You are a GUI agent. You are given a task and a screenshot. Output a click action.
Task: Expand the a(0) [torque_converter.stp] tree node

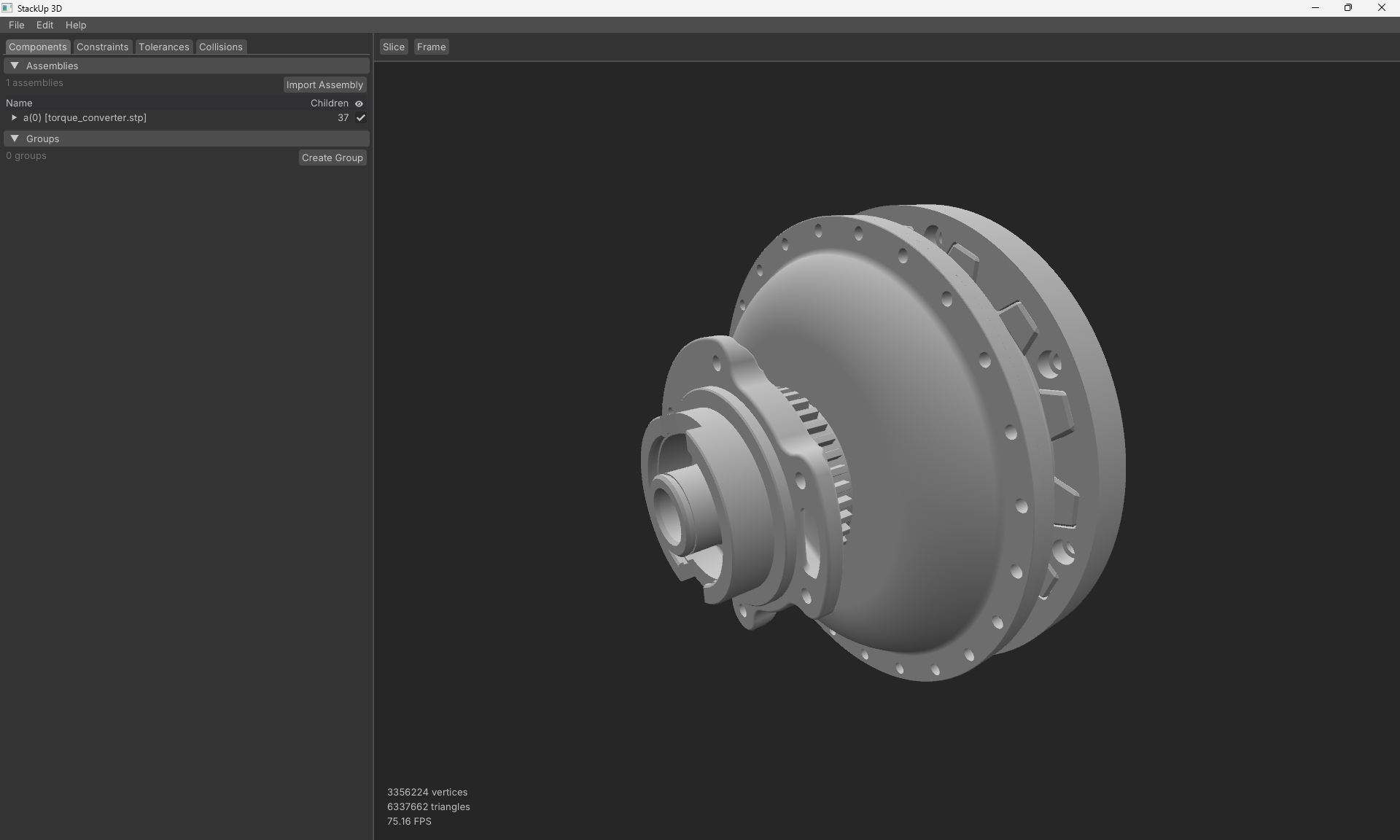(13, 117)
